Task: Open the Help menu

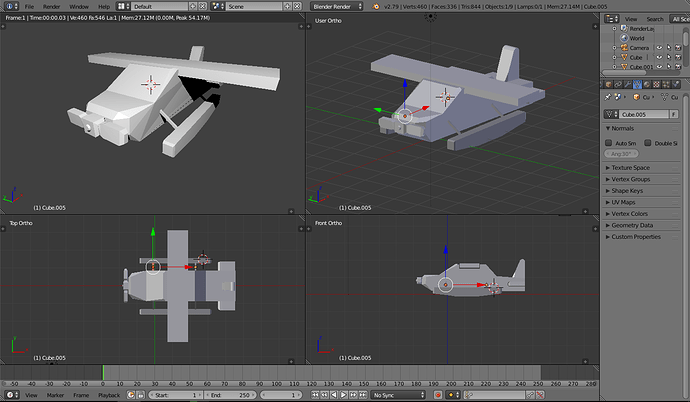Action: (x=104, y=7)
